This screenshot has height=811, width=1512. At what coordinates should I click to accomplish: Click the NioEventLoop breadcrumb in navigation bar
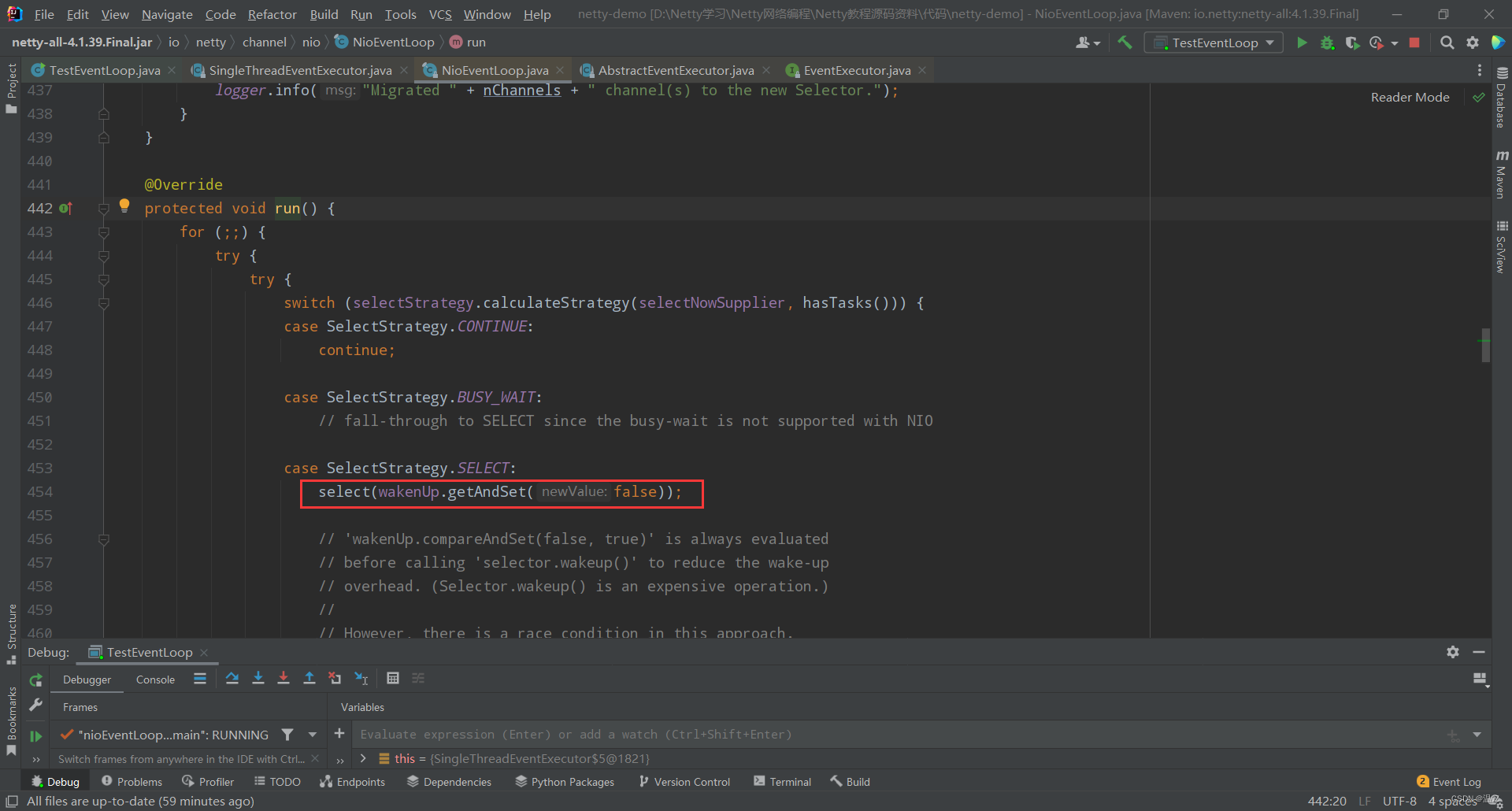click(384, 42)
